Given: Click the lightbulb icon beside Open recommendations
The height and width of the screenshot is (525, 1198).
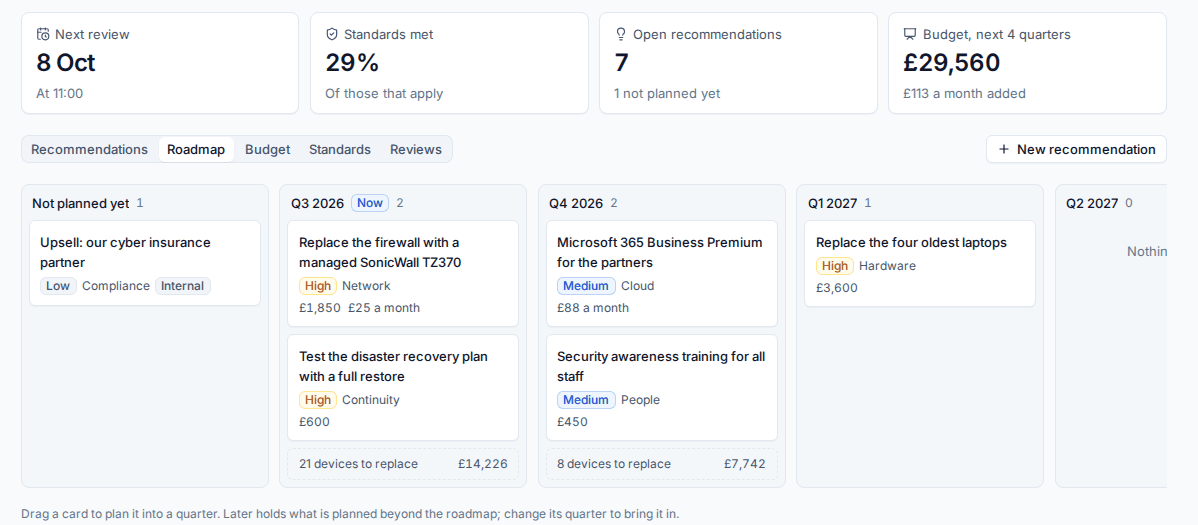Looking at the screenshot, I should (x=620, y=34).
